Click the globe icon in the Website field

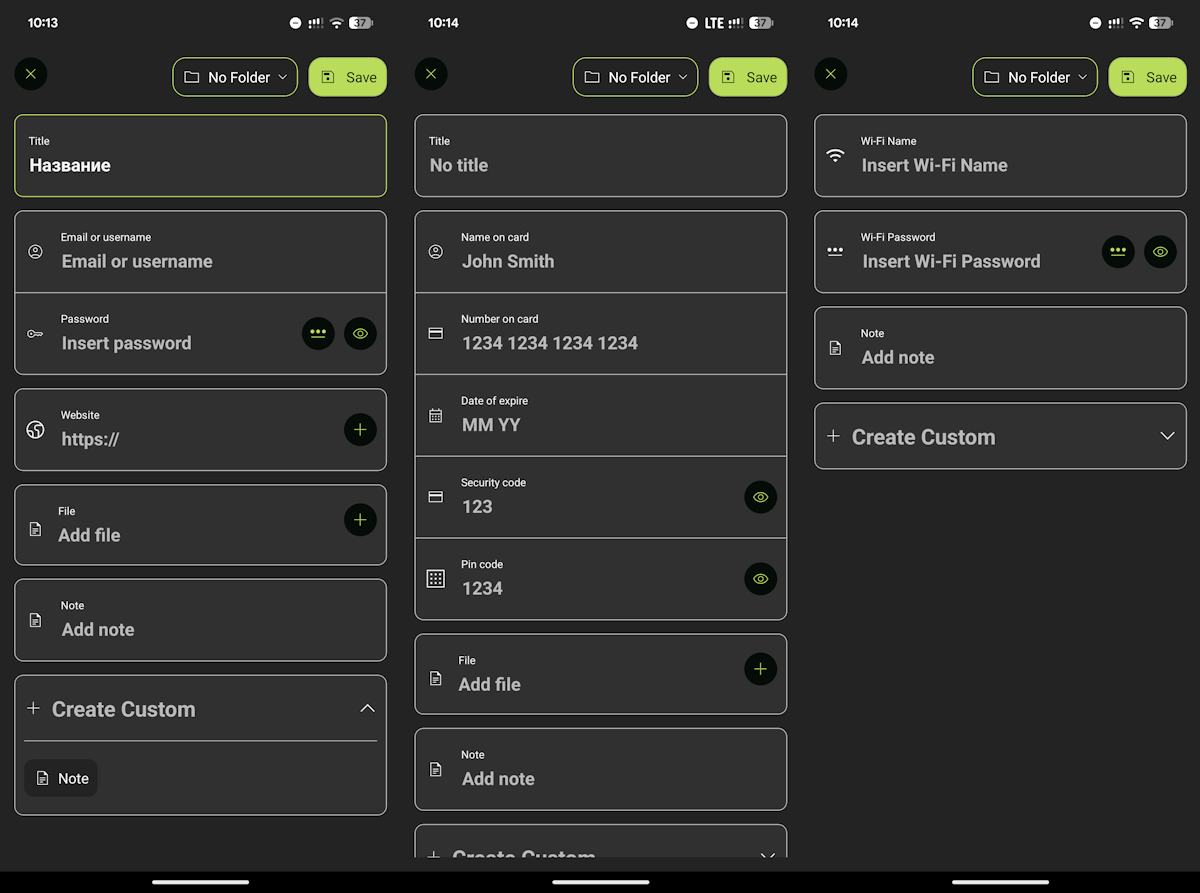pos(36,430)
